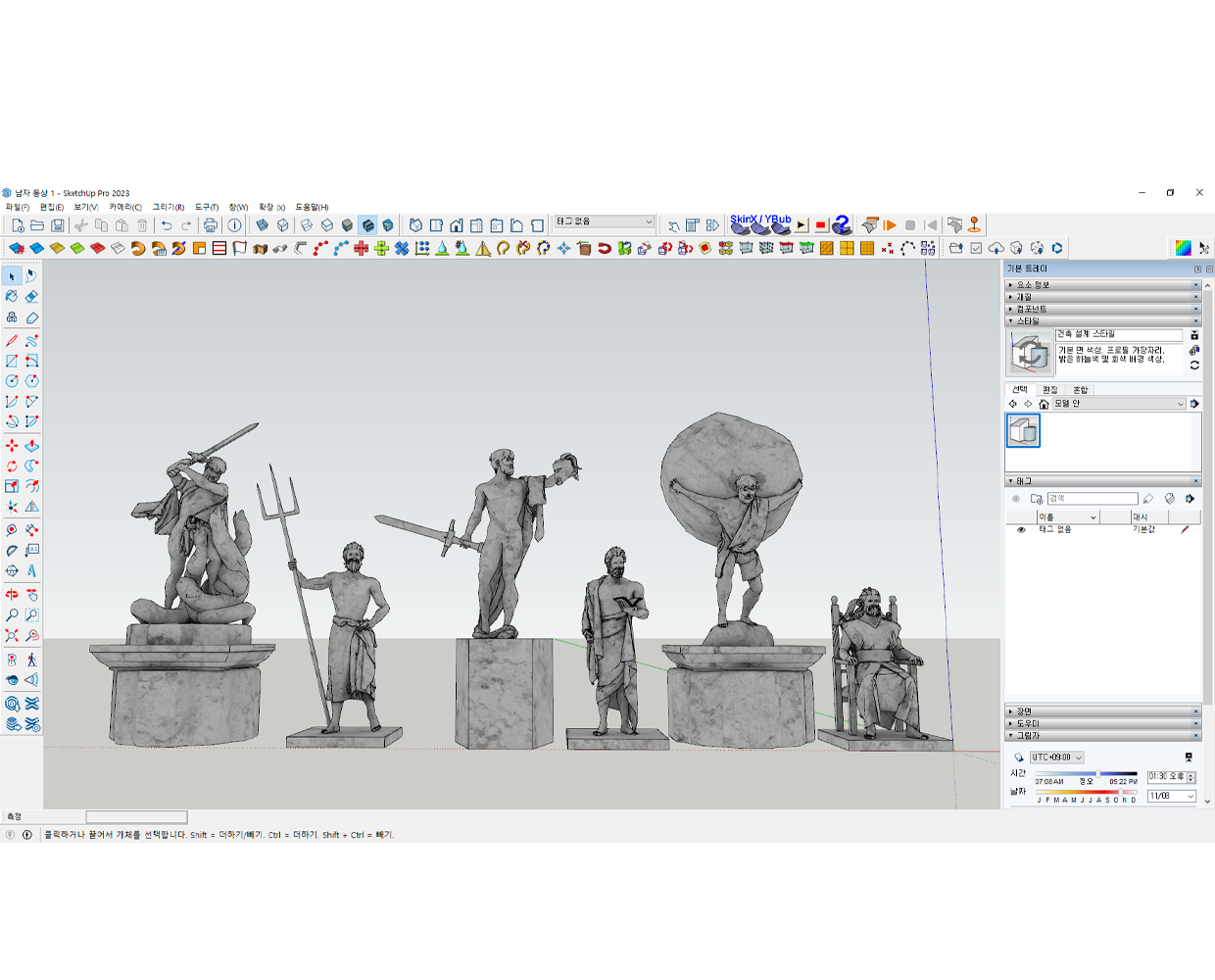This screenshot has width=1215, height=980.
Task: Activate the Pan hand tool
Action: coord(32,594)
